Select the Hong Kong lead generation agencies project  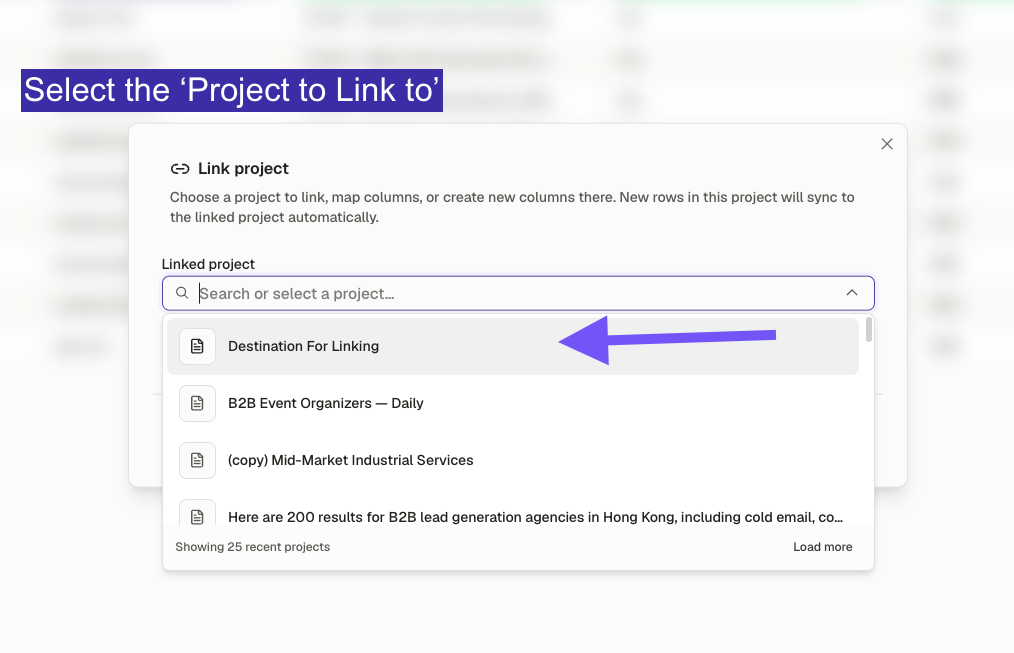512,514
